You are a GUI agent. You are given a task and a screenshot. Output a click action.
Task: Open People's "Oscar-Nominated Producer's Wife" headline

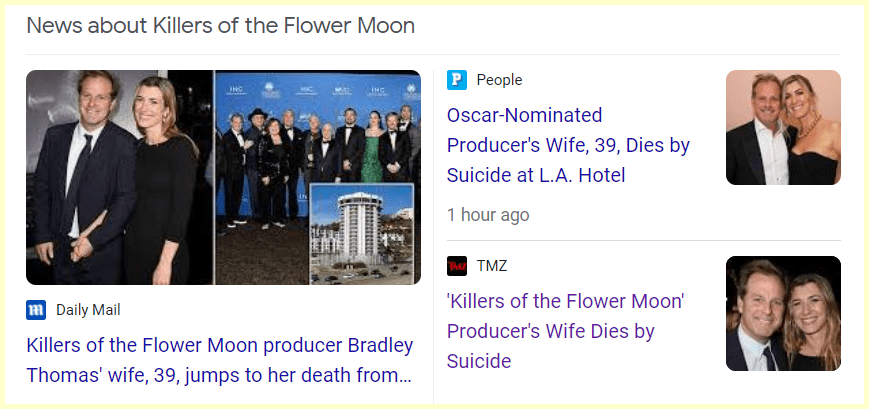click(568, 145)
